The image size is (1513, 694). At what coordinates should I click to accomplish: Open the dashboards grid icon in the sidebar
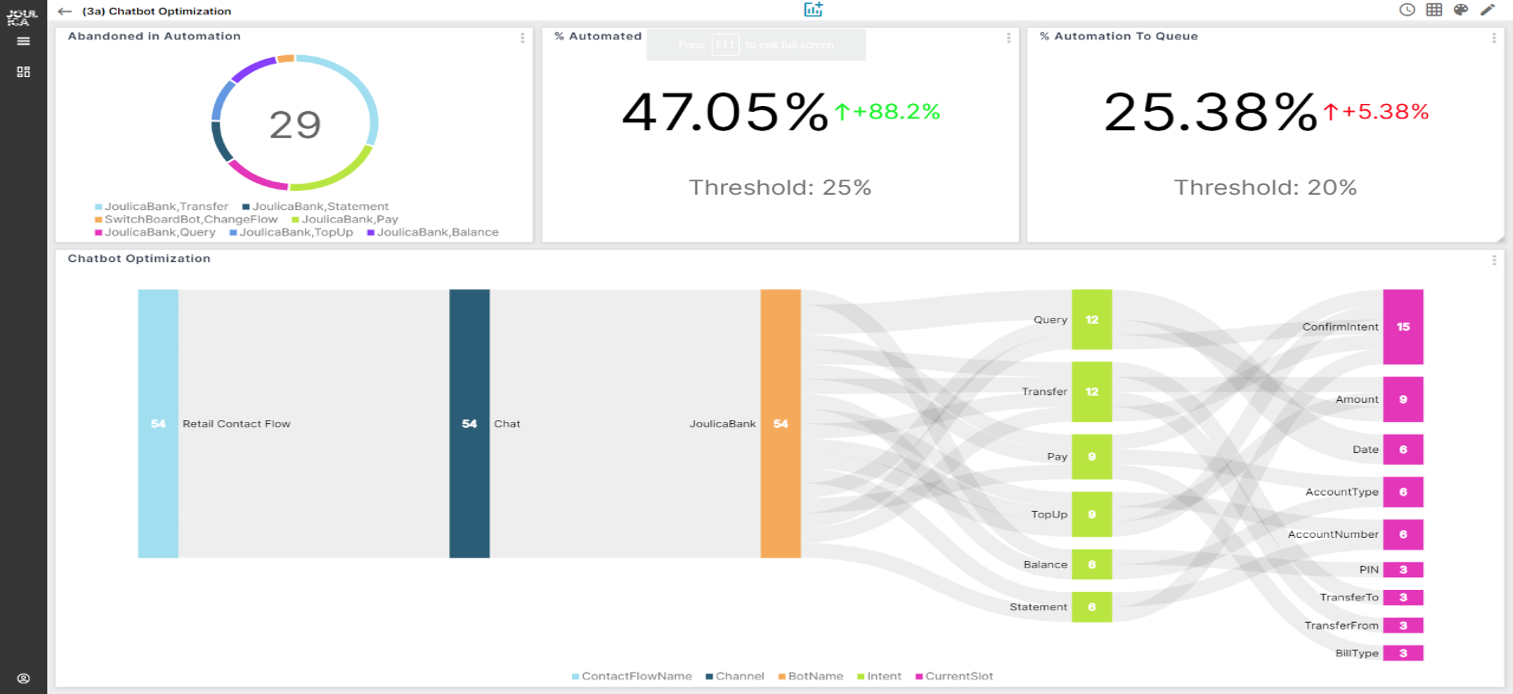23,72
